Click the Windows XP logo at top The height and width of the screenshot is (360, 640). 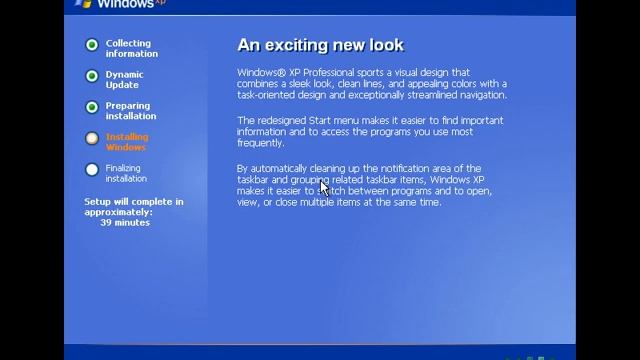point(121,4)
